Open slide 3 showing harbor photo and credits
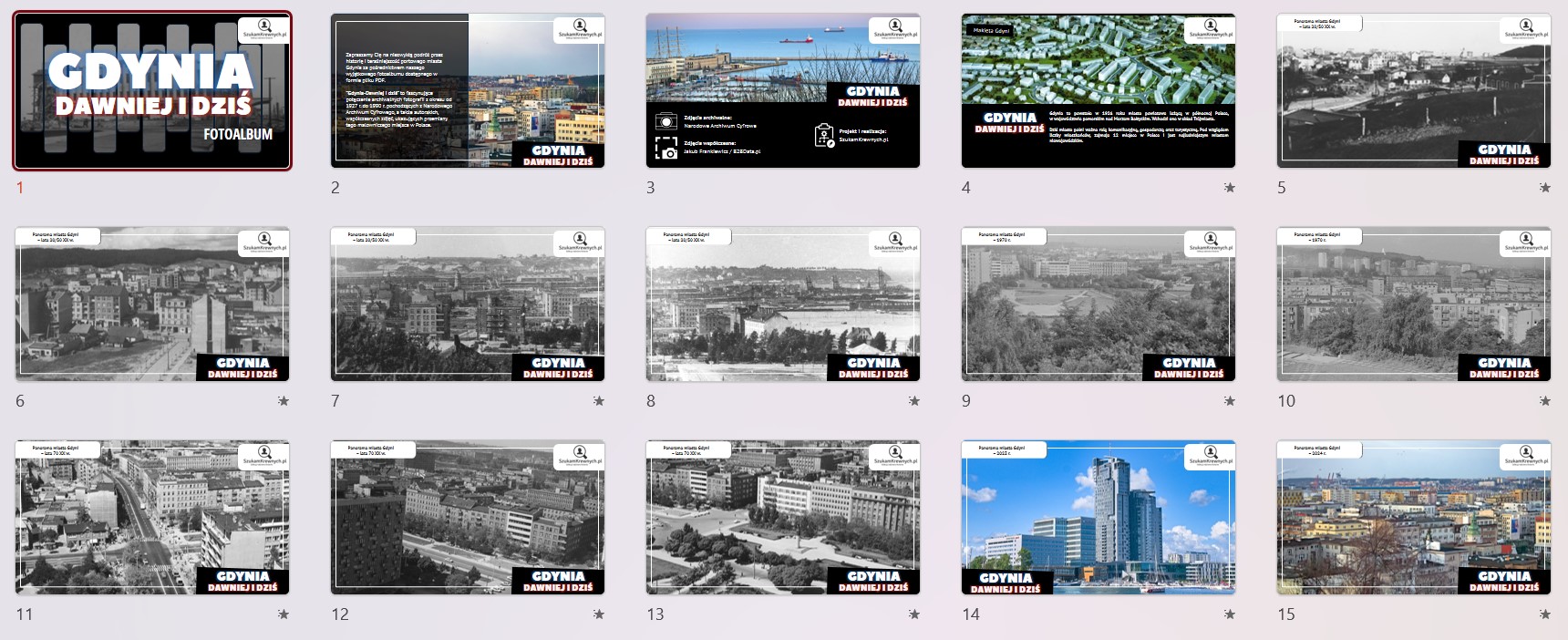This screenshot has width=1568, height=640. tap(782, 91)
